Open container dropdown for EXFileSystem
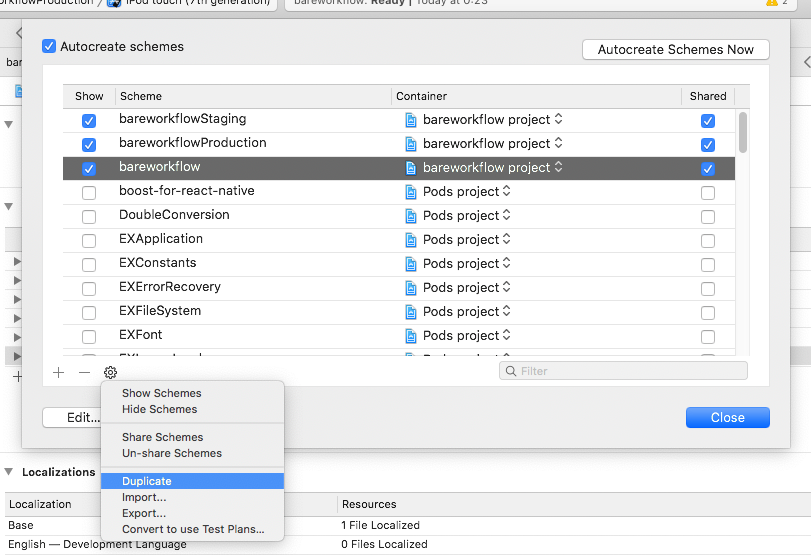Screen dimensions: 811x555 507,311
